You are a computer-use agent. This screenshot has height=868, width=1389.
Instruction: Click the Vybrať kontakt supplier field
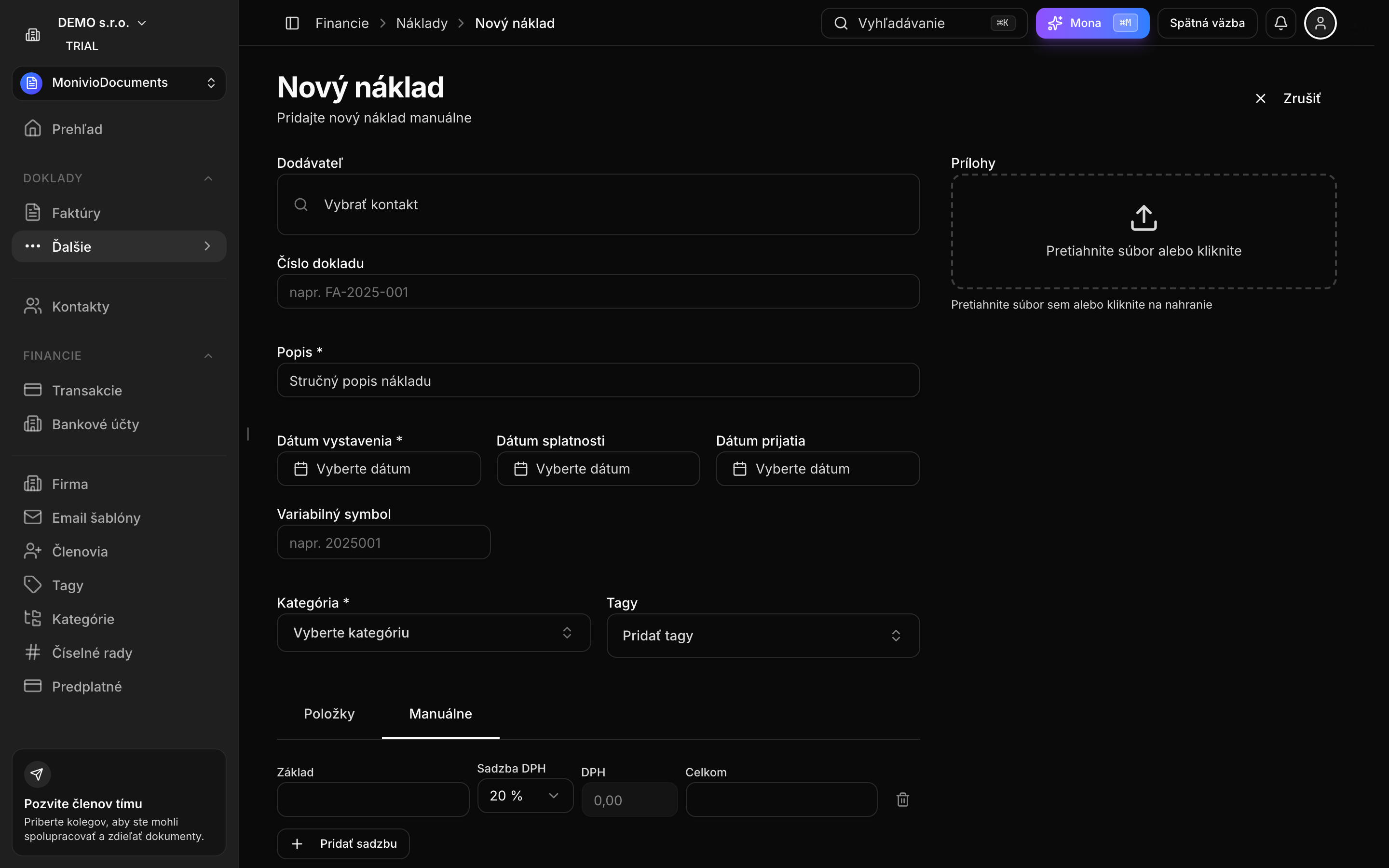[x=598, y=204]
